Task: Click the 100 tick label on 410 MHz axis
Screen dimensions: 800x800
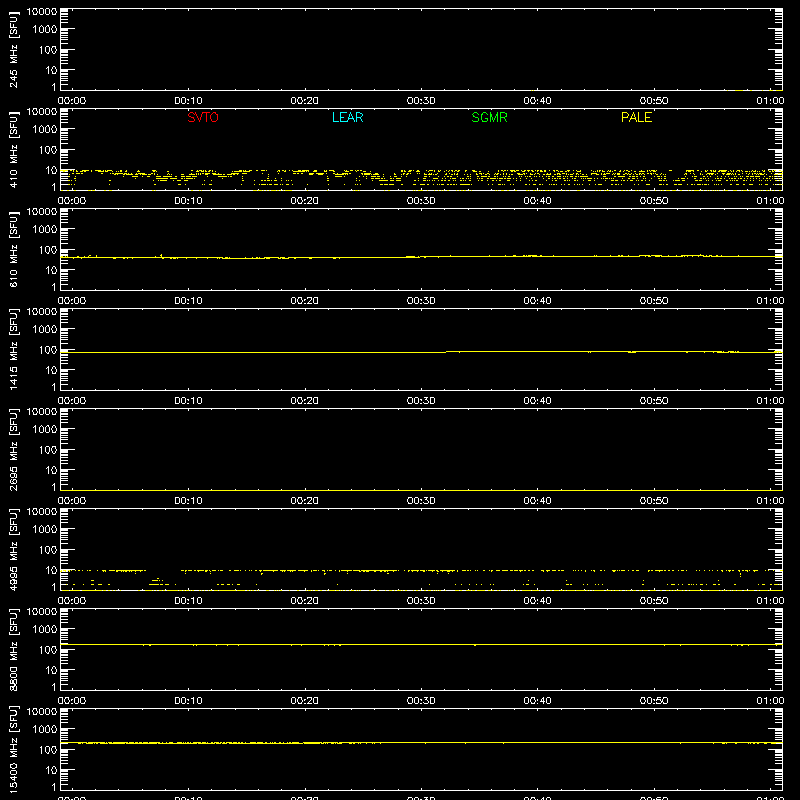Action: [48, 150]
